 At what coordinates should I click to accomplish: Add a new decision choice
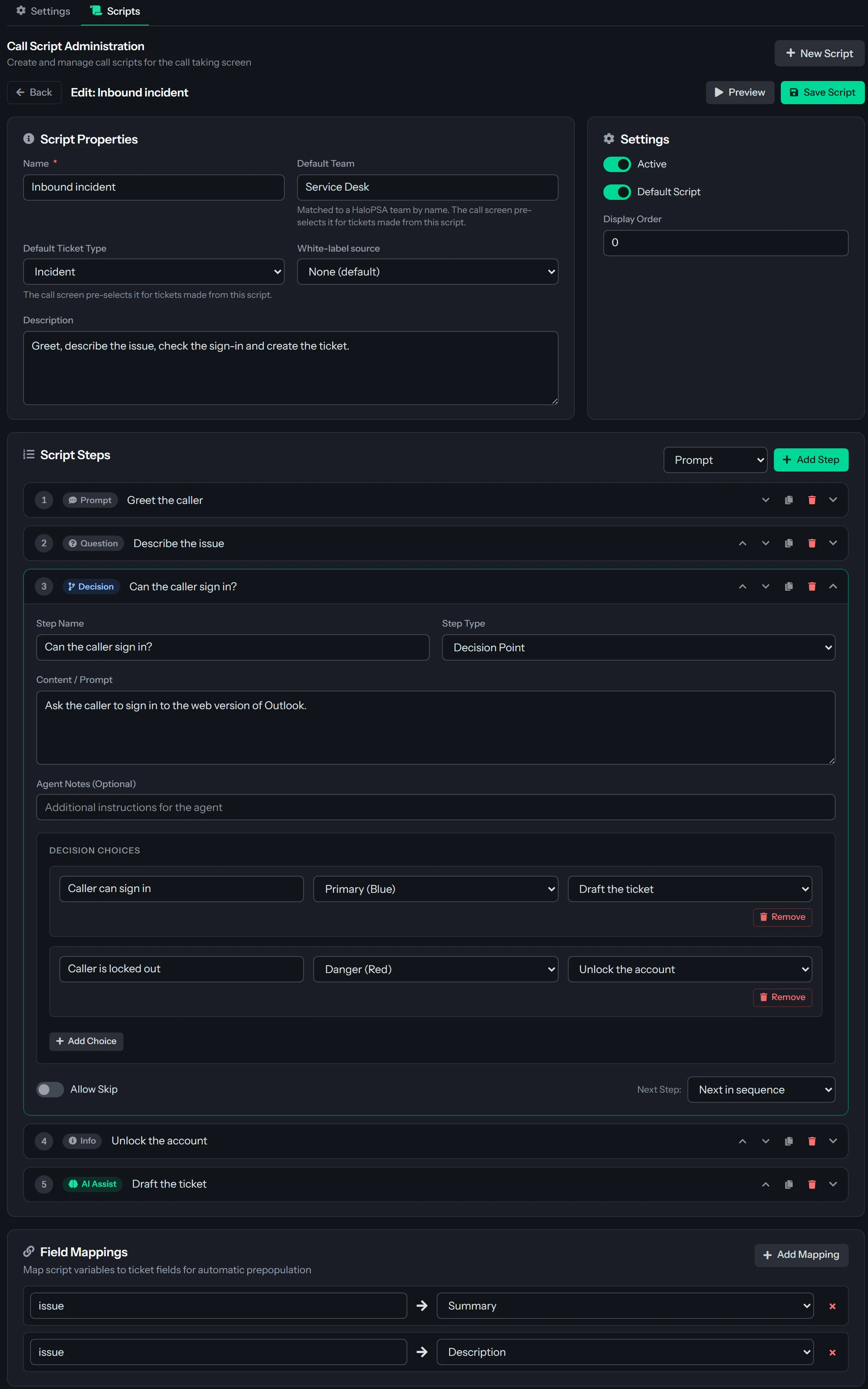click(86, 1041)
